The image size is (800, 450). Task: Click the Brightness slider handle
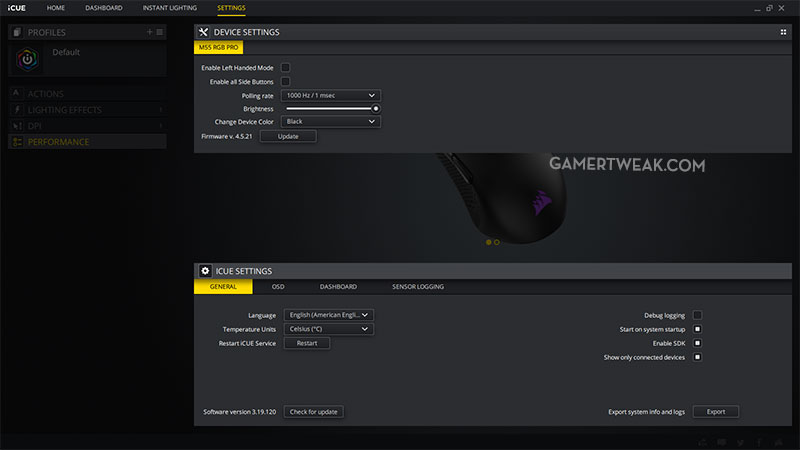pos(376,108)
